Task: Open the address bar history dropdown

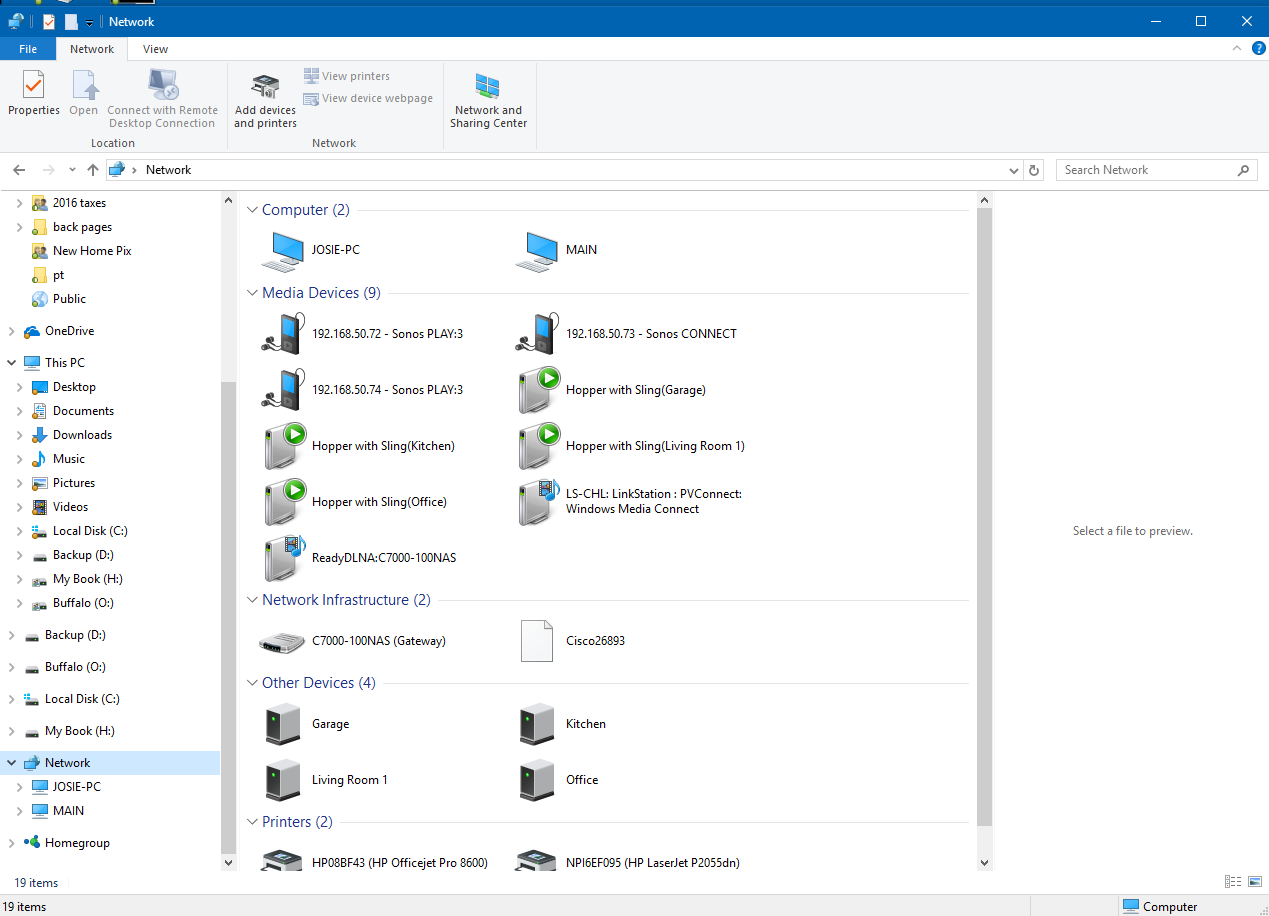Action: 1015,170
